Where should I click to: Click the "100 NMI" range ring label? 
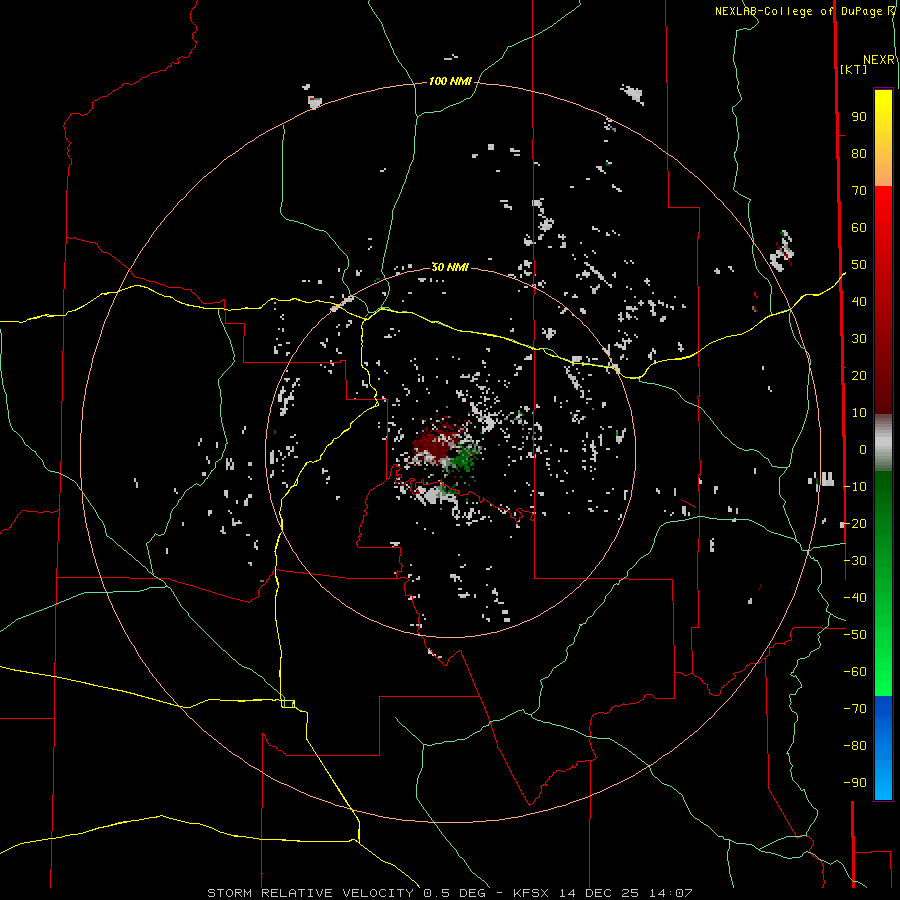pos(450,81)
